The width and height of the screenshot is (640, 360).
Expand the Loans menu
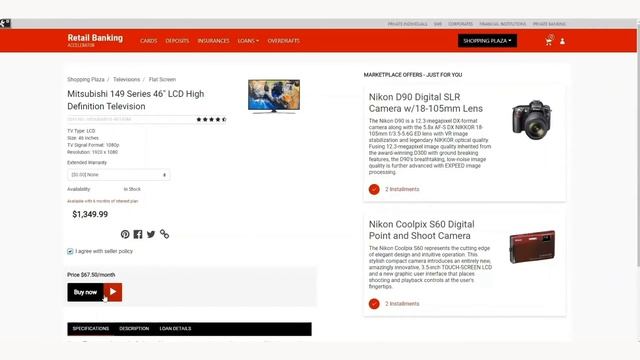pos(248,41)
